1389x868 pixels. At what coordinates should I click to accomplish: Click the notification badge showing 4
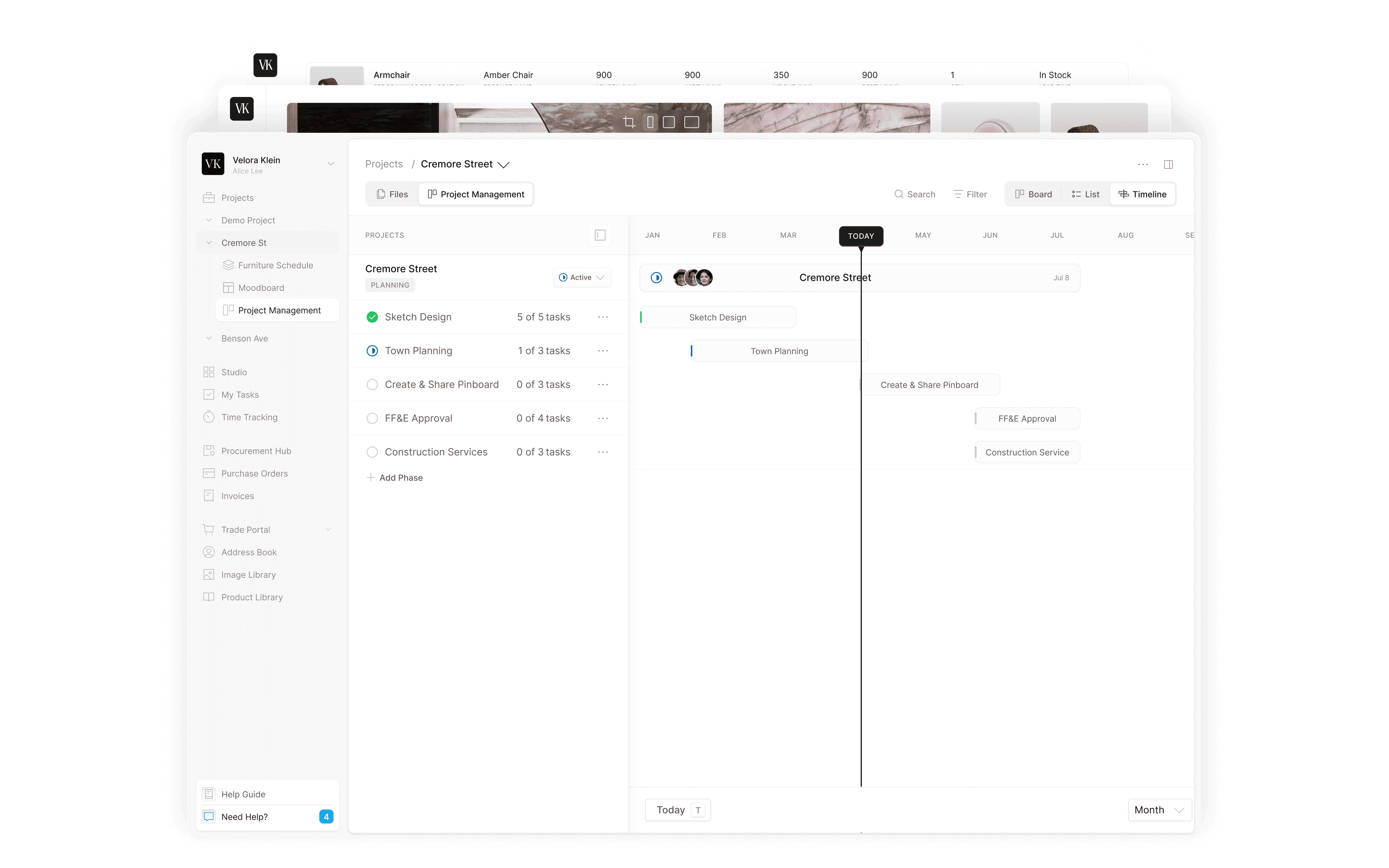[326, 816]
